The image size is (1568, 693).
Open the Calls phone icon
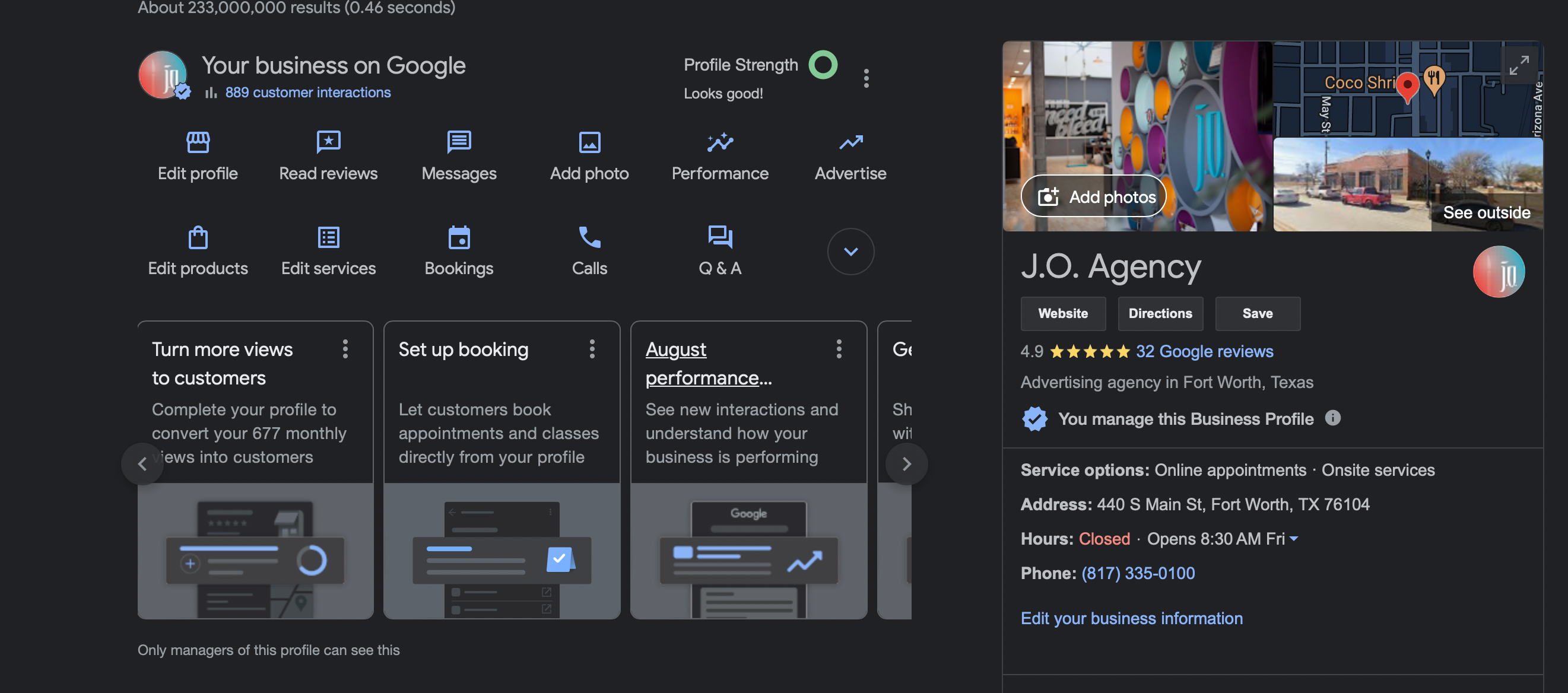(589, 237)
